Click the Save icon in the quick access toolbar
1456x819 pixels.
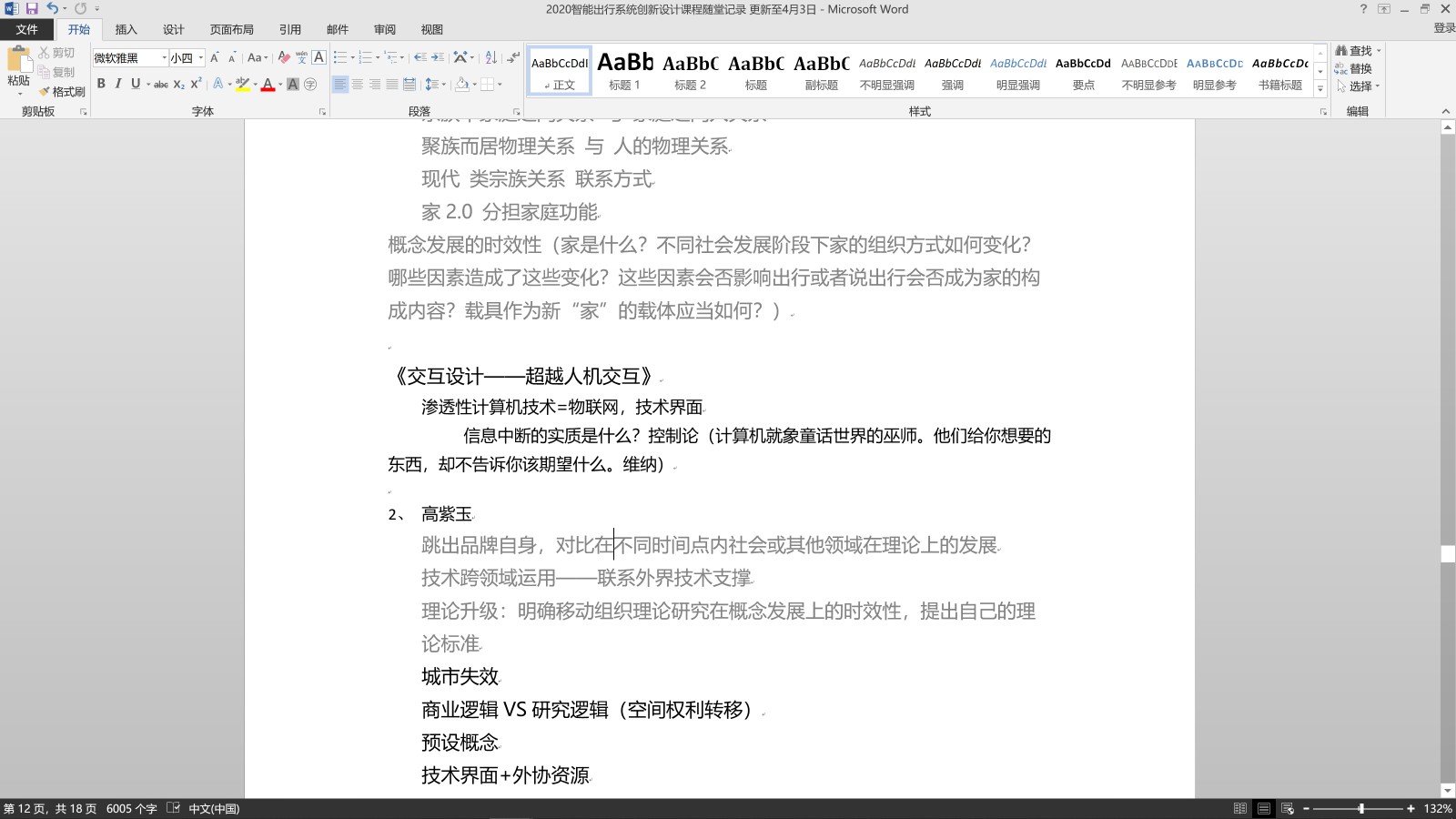(32, 9)
